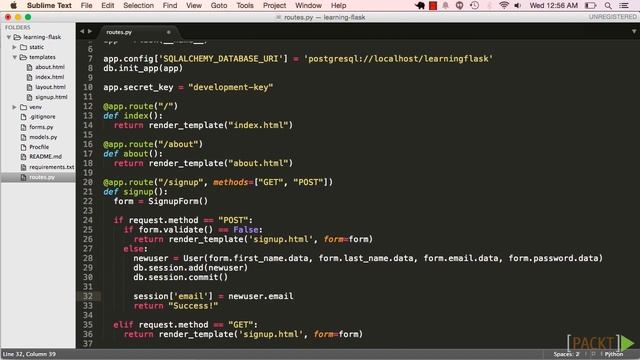Open the Apple menu
Screen dimensions: 640x360
(13, 5)
